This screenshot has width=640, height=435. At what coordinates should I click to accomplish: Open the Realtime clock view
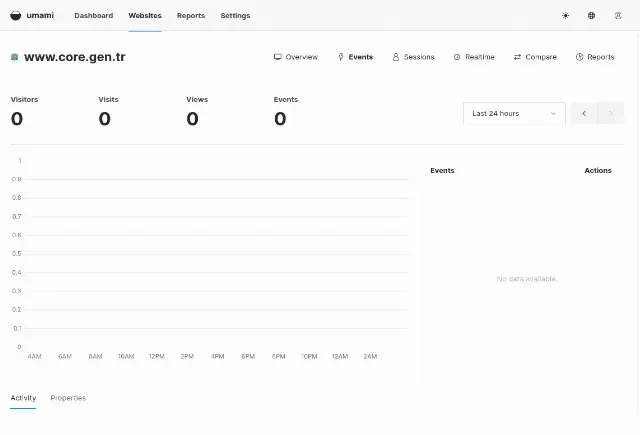[474, 57]
